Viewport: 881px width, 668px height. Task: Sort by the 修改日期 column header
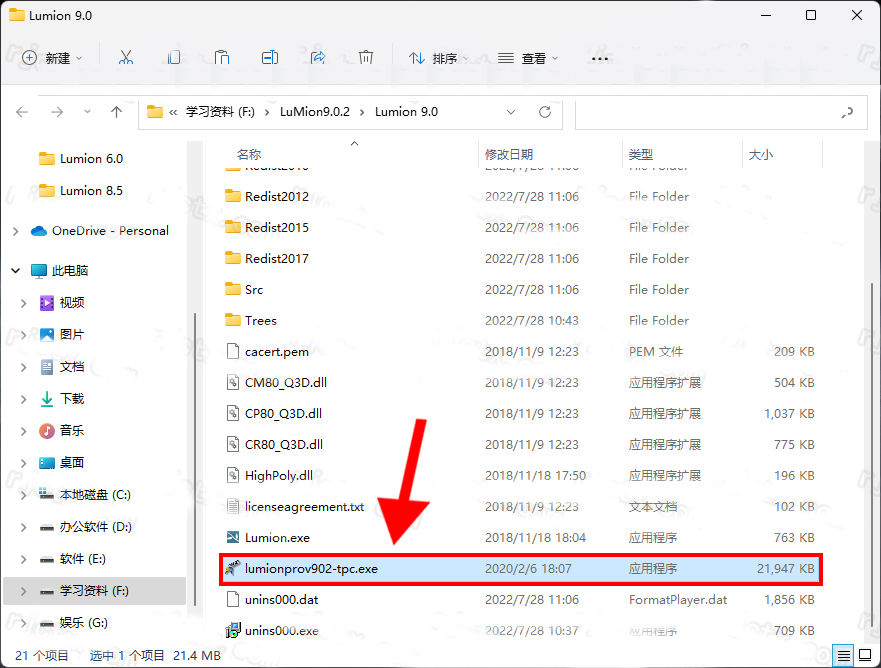click(x=509, y=154)
